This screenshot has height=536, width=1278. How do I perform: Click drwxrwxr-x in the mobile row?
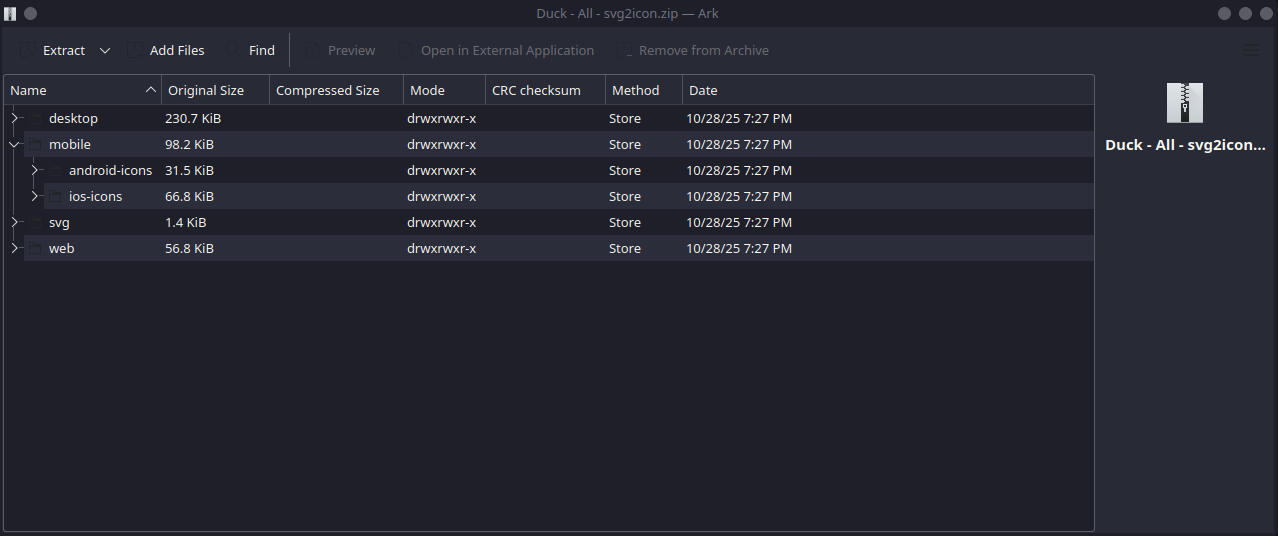point(441,144)
